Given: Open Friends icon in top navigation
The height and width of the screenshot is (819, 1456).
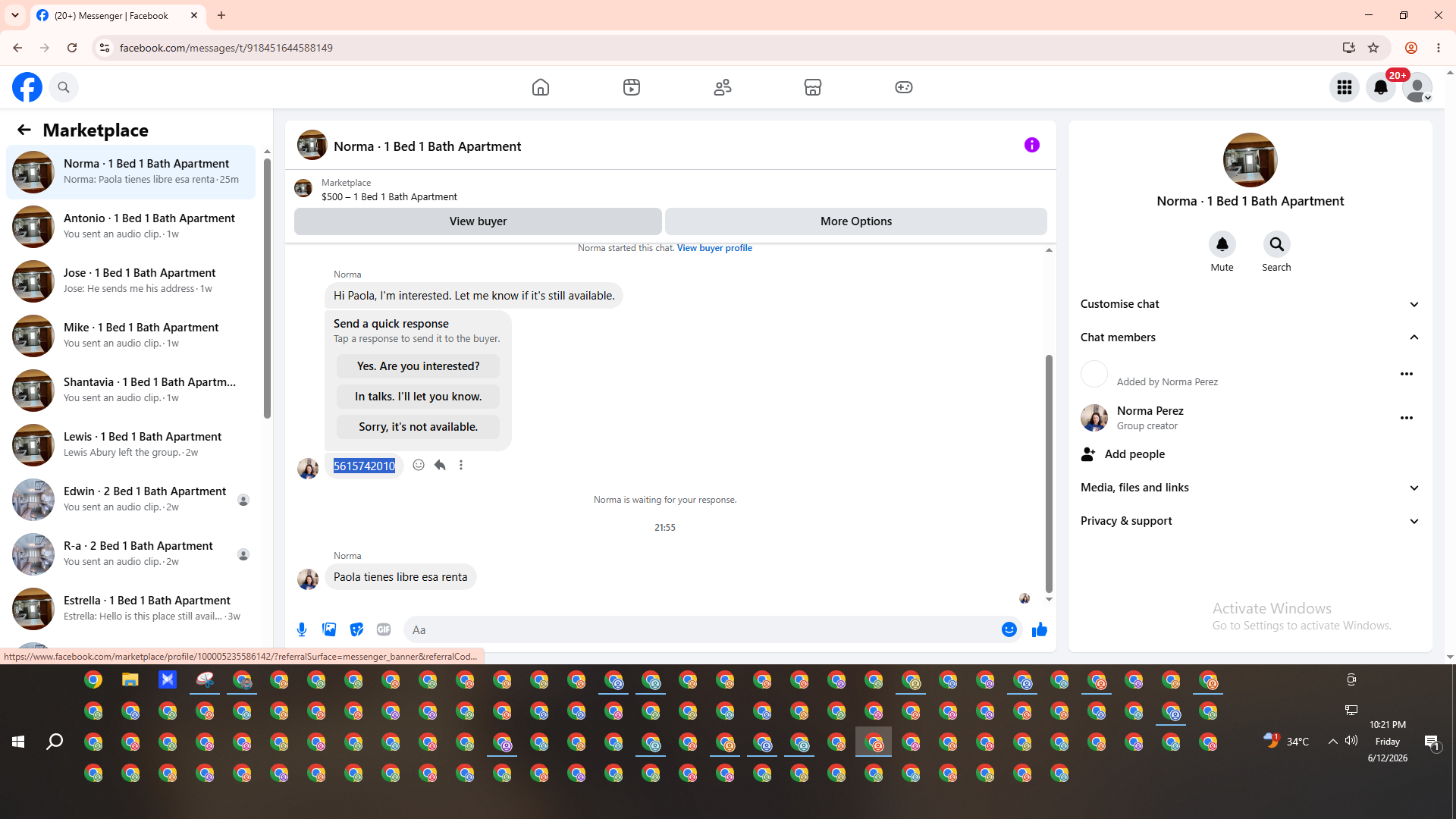Looking at the screenshot, I should click(x=723, y=87).
